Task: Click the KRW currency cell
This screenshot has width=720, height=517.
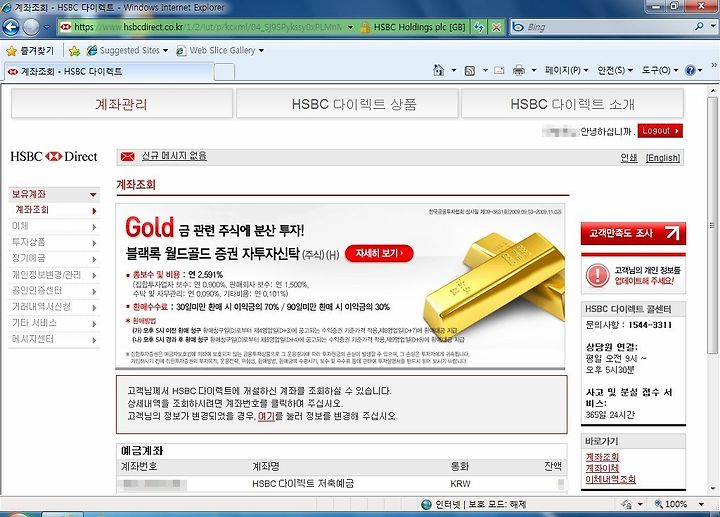Action: point(460,484)
